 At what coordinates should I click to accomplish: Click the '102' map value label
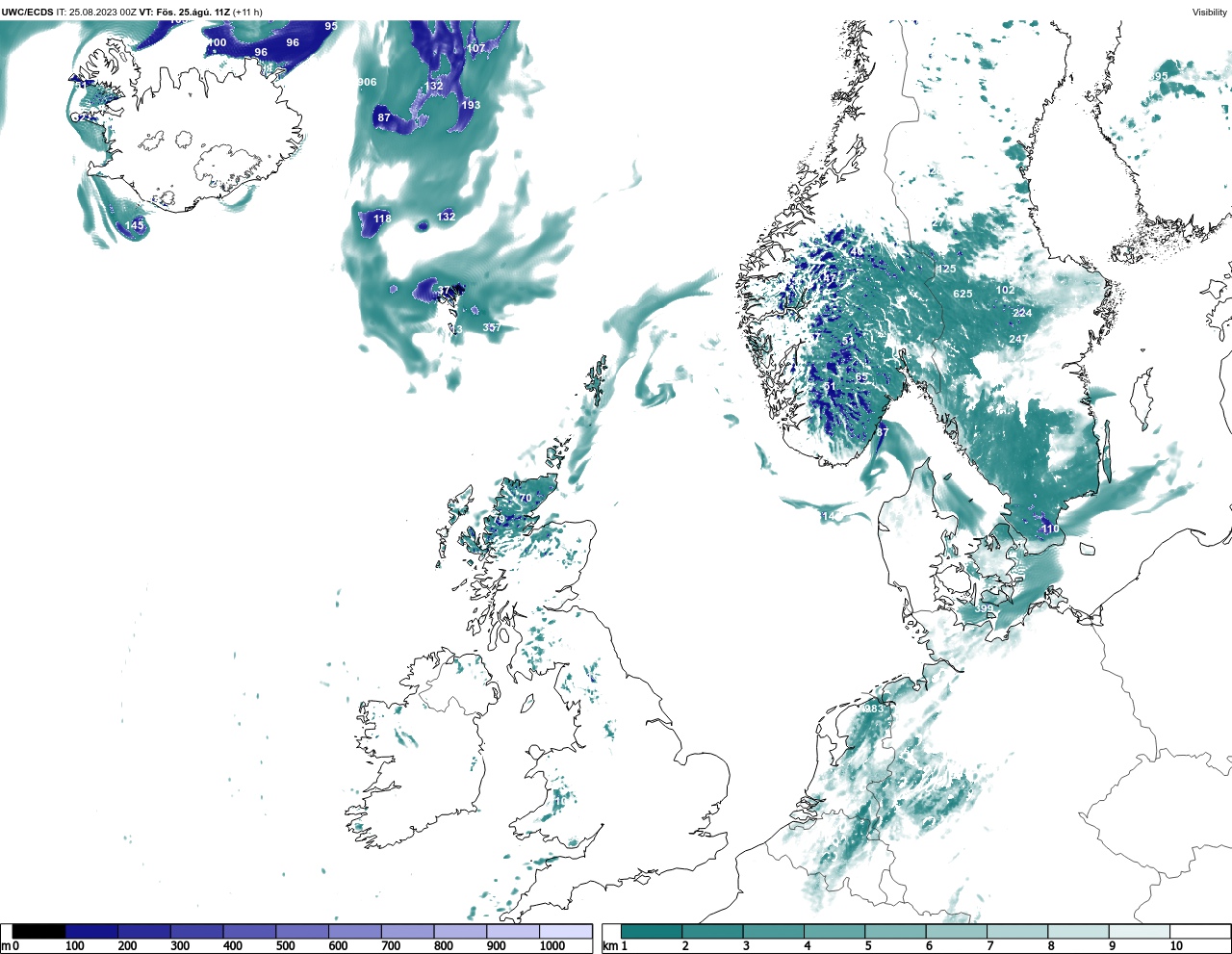(x=1005, y=290)
